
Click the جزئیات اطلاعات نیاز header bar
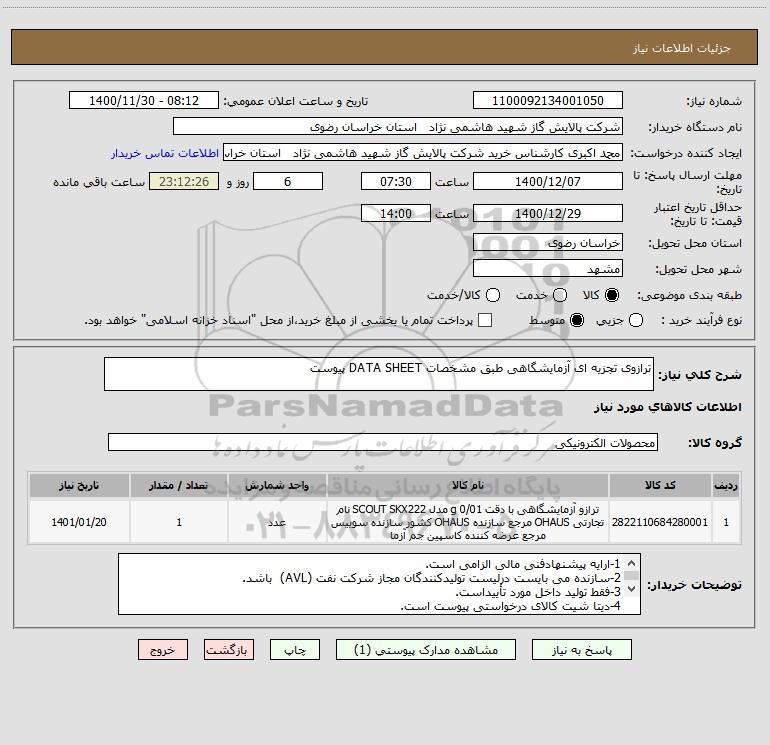click(x=384, y=47)
